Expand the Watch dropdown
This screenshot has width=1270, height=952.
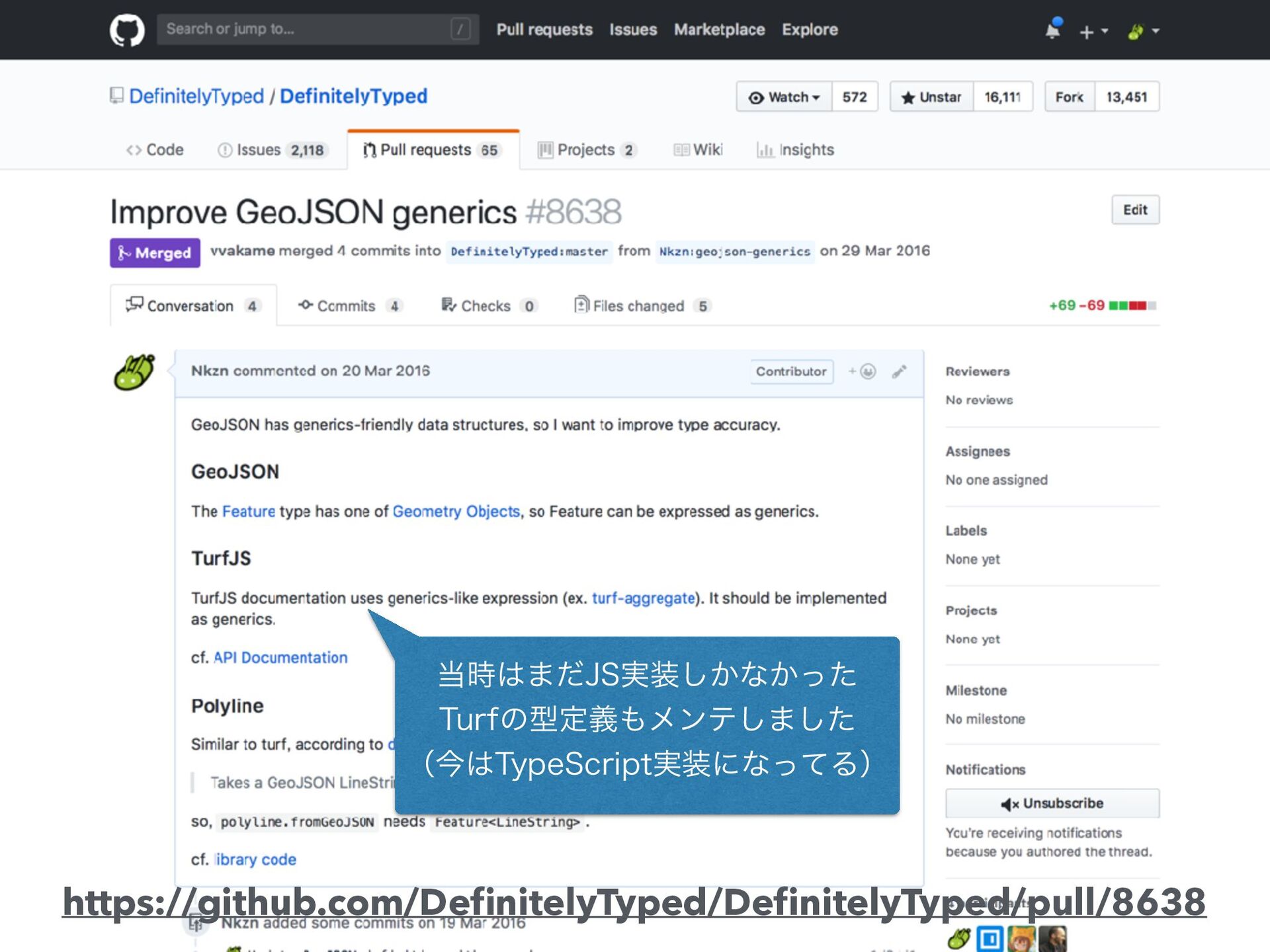(784, 97)
